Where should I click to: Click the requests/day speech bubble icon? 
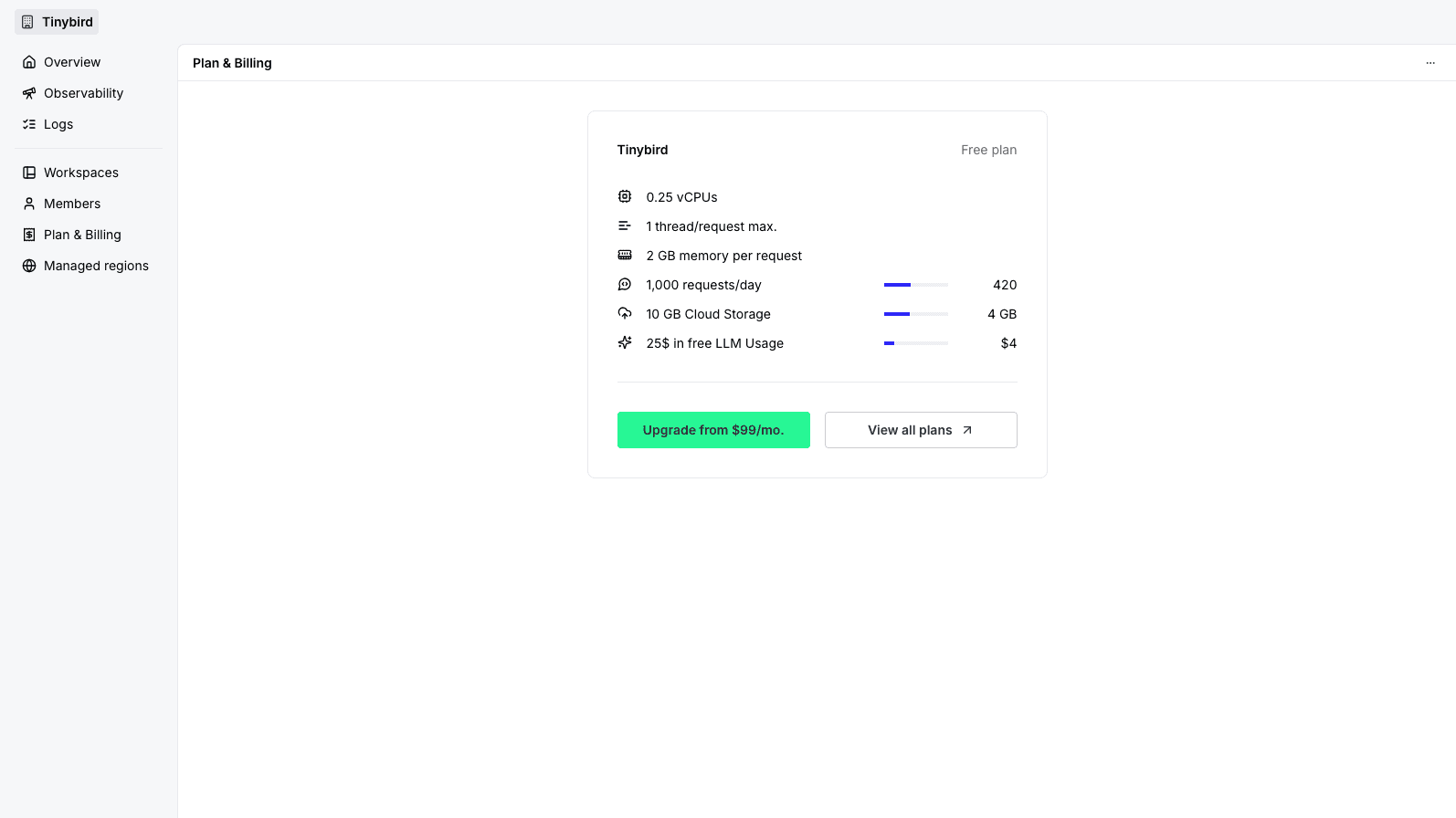625,284
